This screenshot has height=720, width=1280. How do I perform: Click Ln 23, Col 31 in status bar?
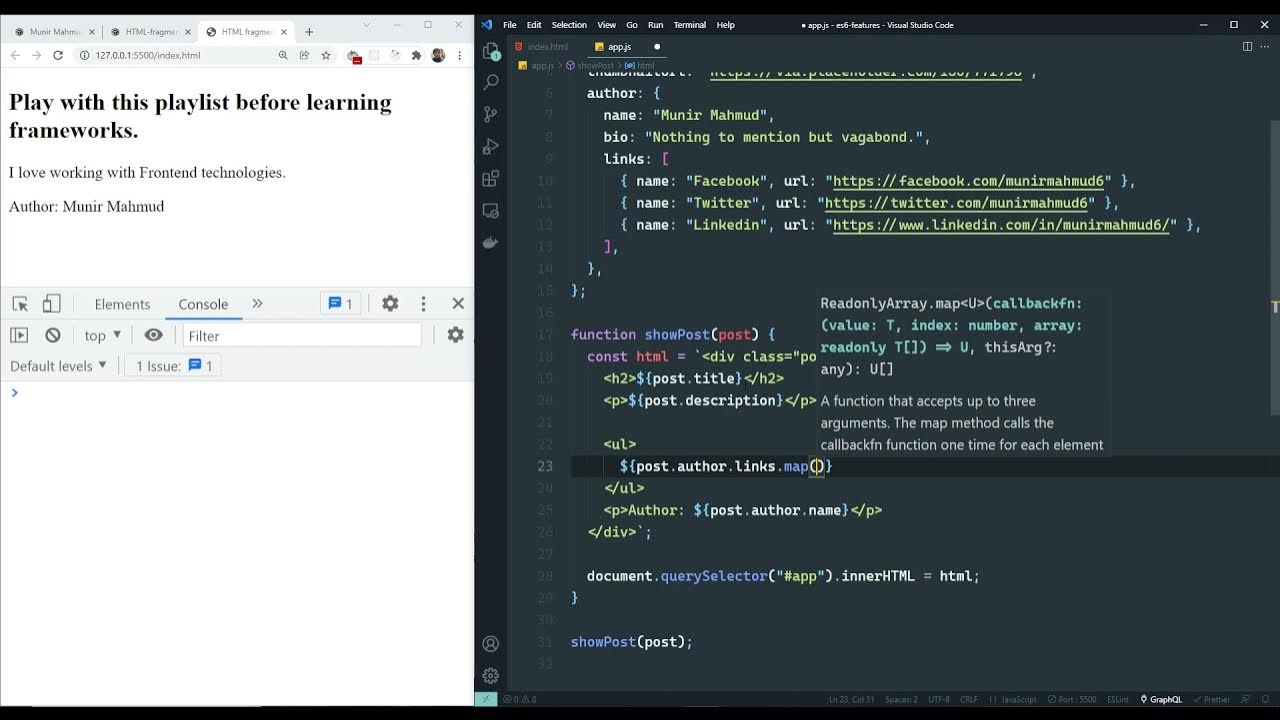pos(854,699)
